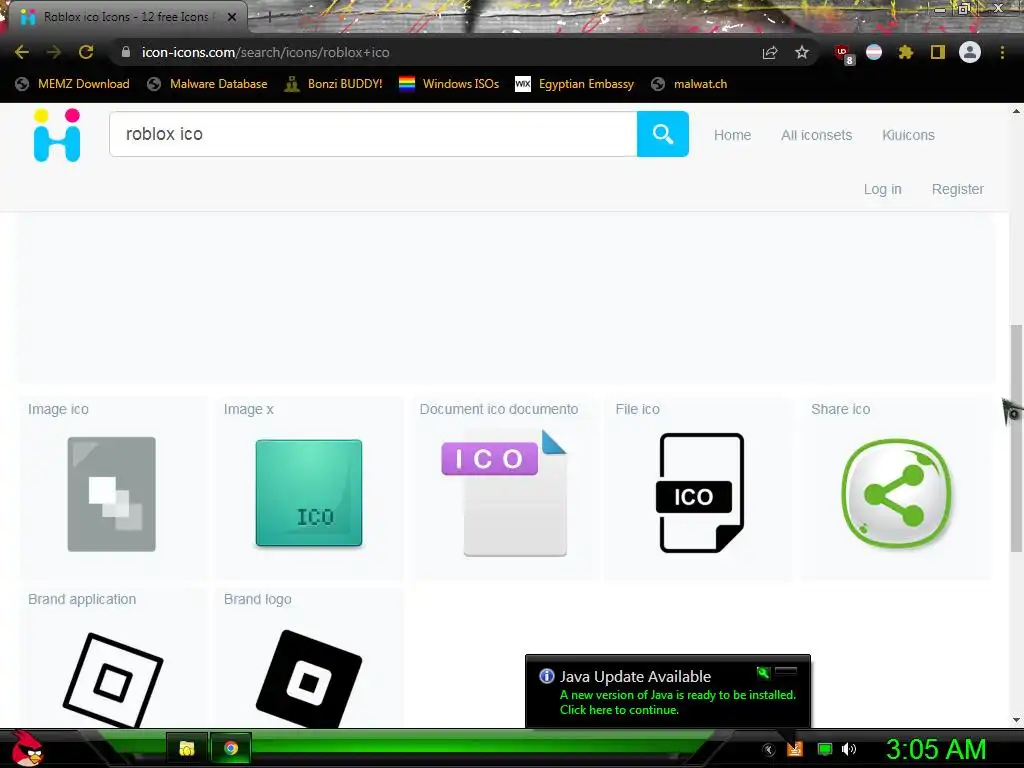Click the 'Brand logo' caption
Screen dimensions: 1024x768
[257, 600]
